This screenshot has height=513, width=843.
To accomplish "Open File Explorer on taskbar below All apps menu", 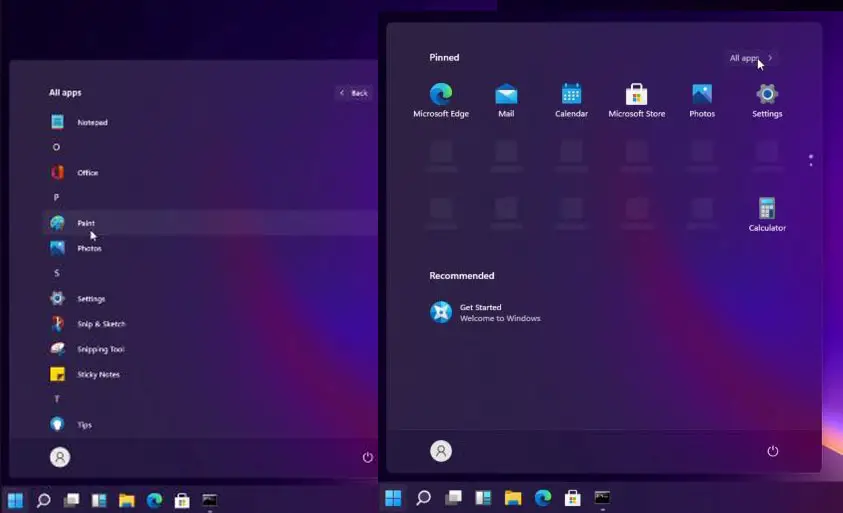I will click(127, 500).
